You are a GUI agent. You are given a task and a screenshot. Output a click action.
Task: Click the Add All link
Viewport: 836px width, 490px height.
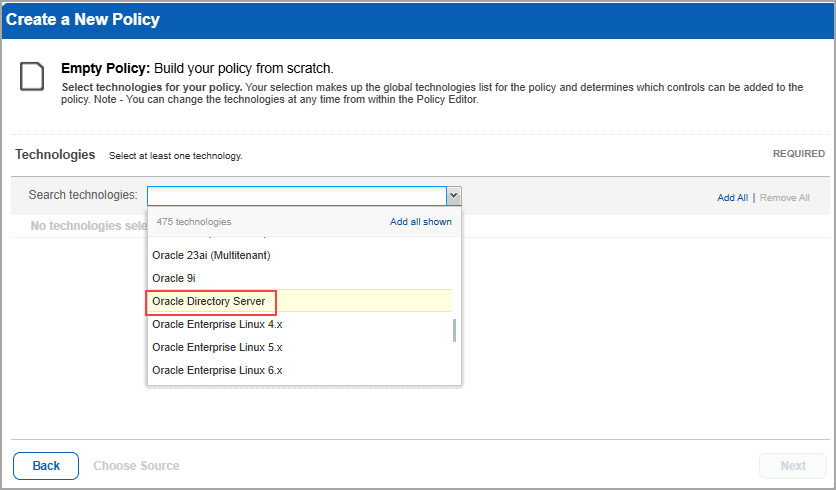pyautogui.click(x=732, y=198)
